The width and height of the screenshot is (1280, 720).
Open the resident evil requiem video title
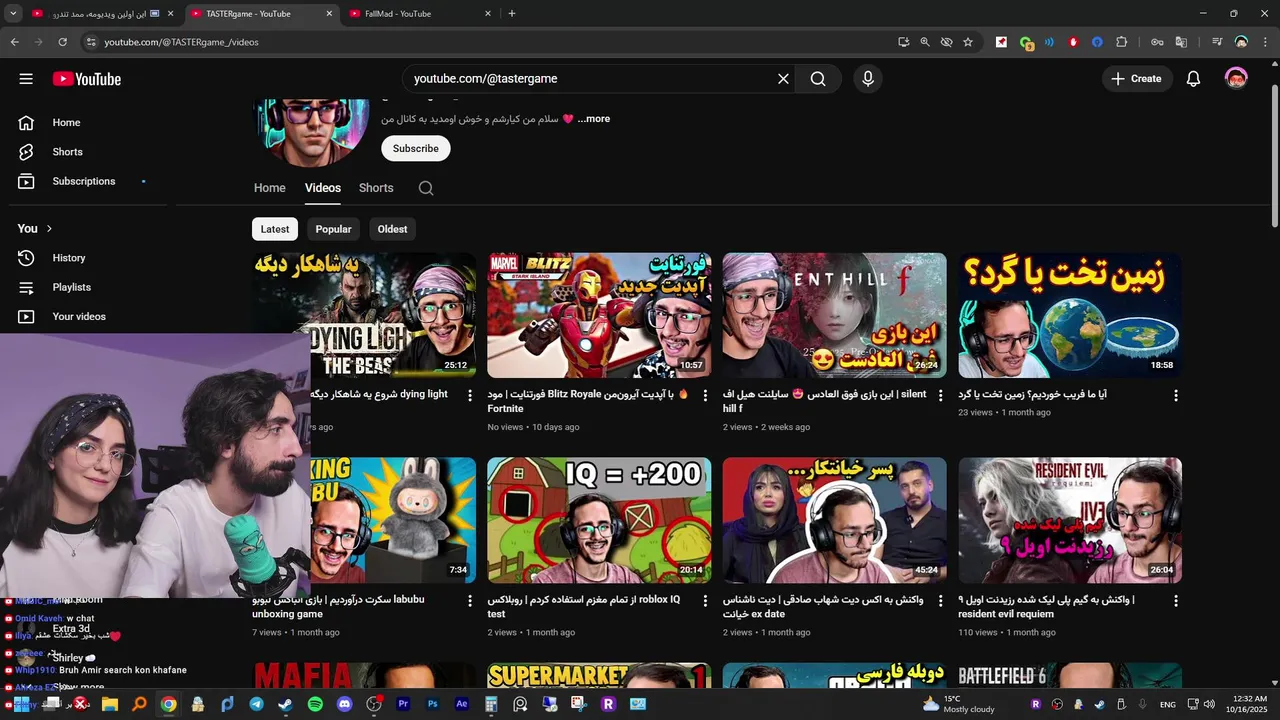1046,607
